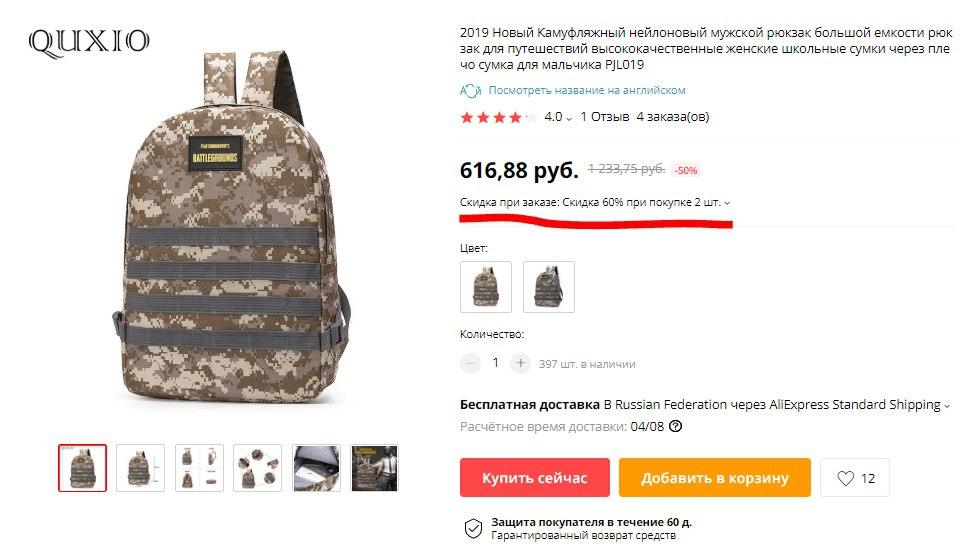This screenshot has width=970, height=560.
Task: Select the second dark camouflage color option
Action: click(549, 286)
